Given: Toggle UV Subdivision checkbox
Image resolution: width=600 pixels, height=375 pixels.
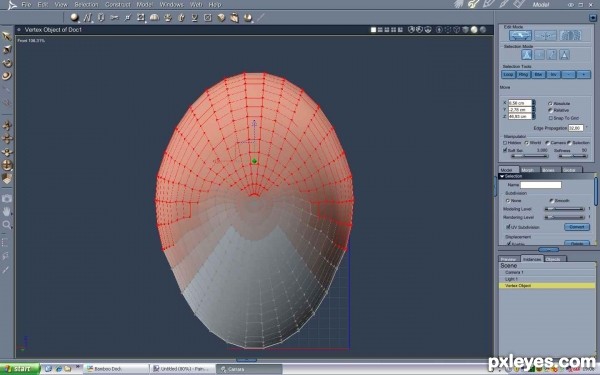Looking at the screenshot, I should pyautogui.click(x=508, y=227).
